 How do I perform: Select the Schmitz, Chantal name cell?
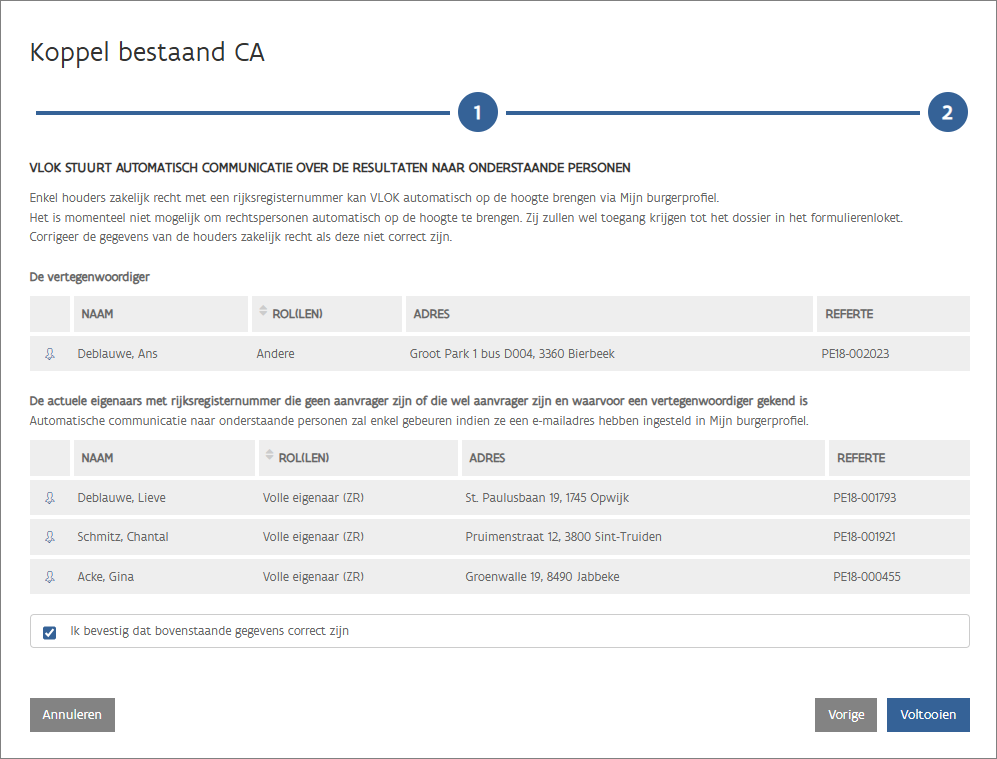[123, 537]
